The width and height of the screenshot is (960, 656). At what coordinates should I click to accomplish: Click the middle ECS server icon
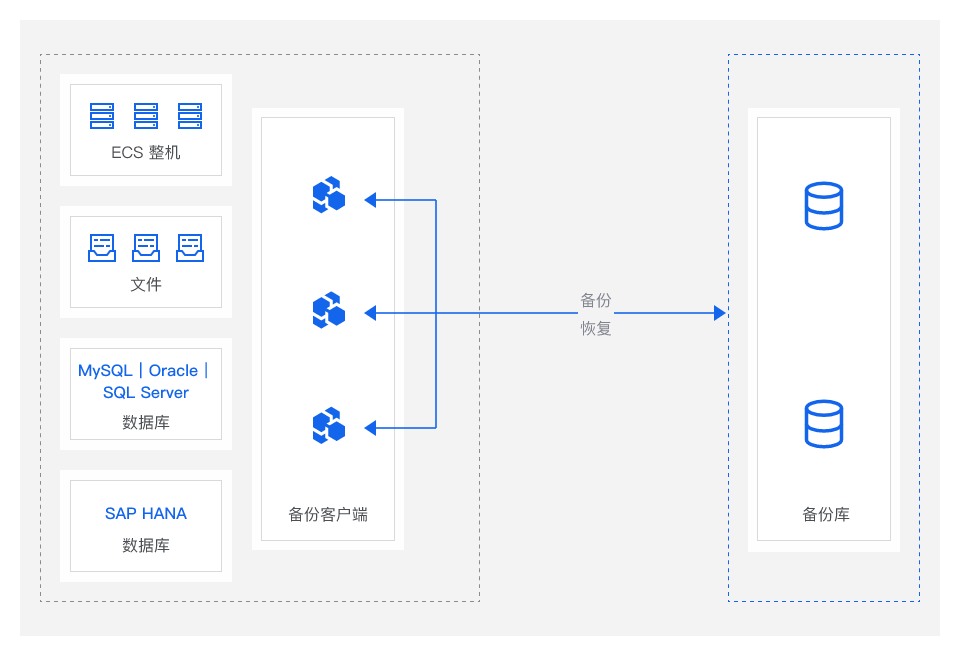click(x=146, y=116)
